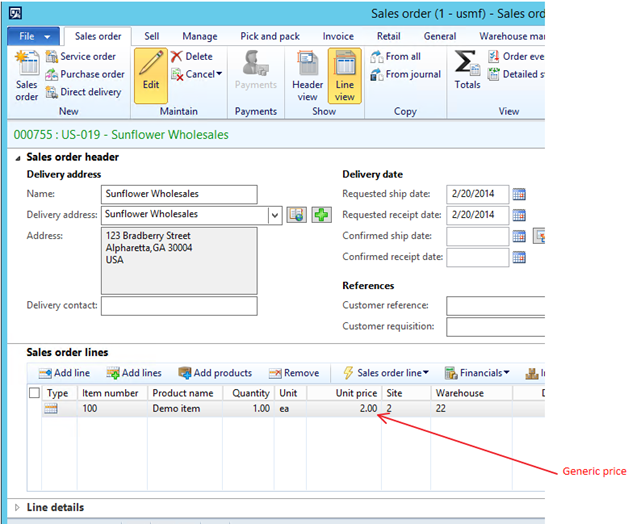
Task: Collapse the Sales order header section
Action: tap(17, 157)
